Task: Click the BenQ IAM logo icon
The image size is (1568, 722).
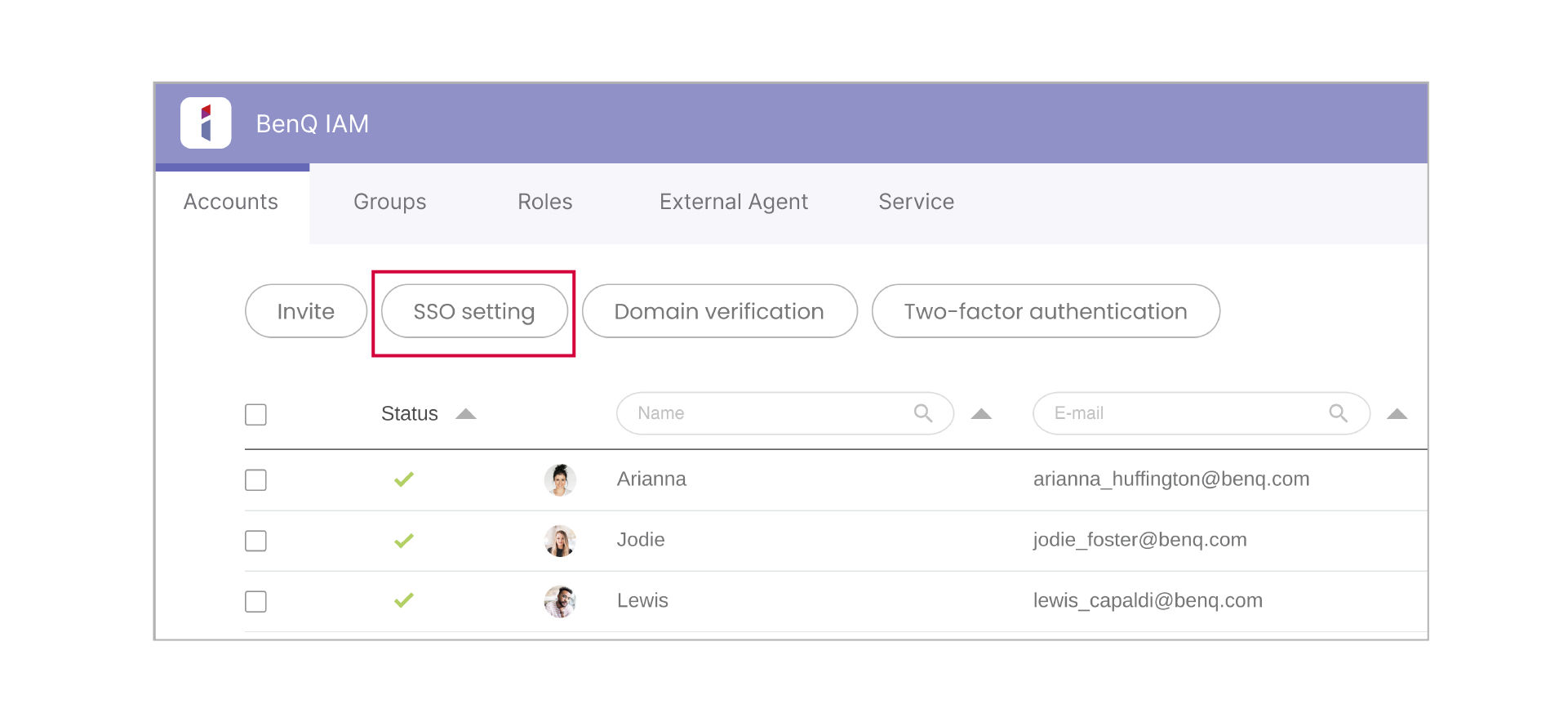Action: (206, 123)
